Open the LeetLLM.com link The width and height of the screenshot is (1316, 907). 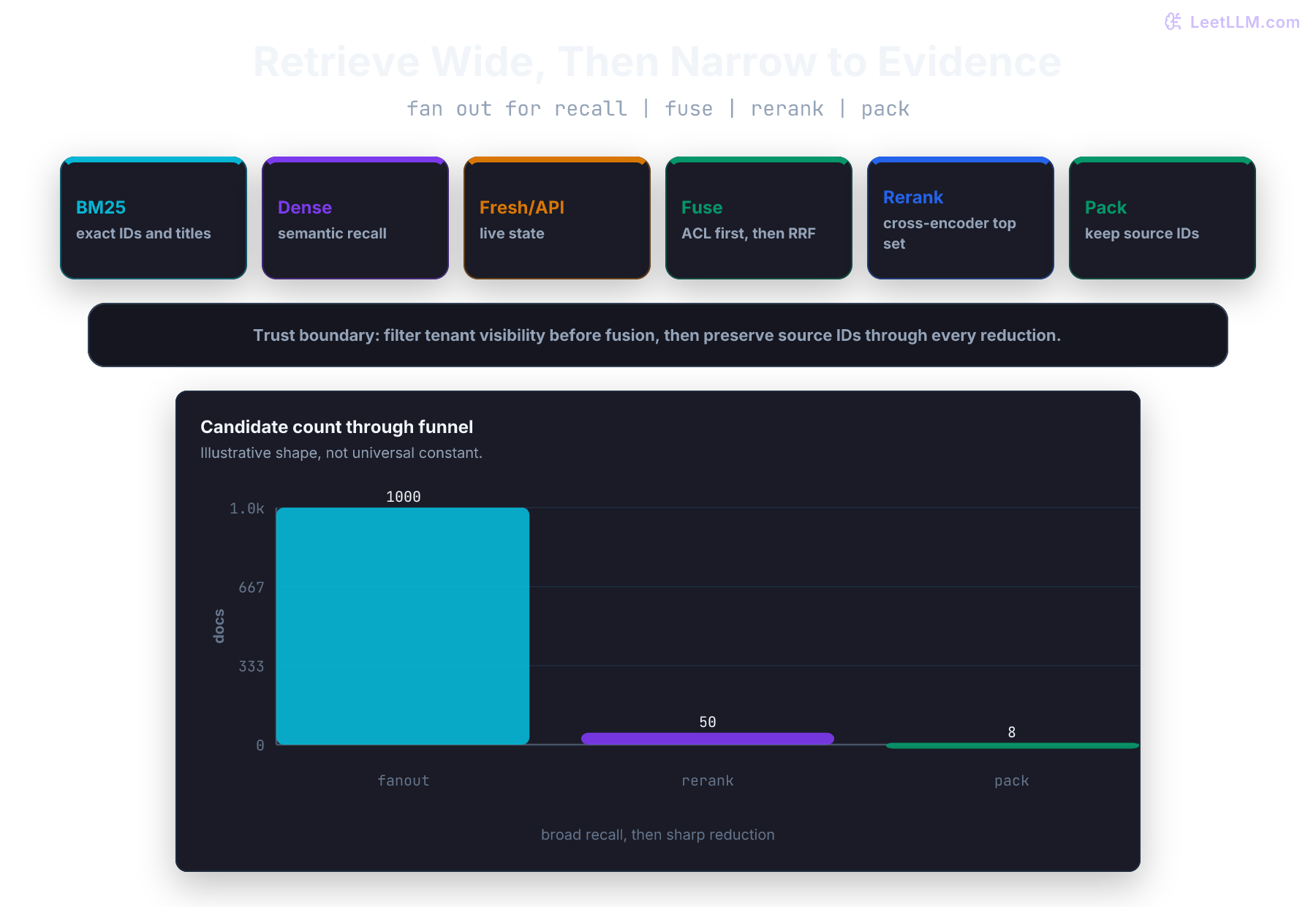(x=1244, y=22)
